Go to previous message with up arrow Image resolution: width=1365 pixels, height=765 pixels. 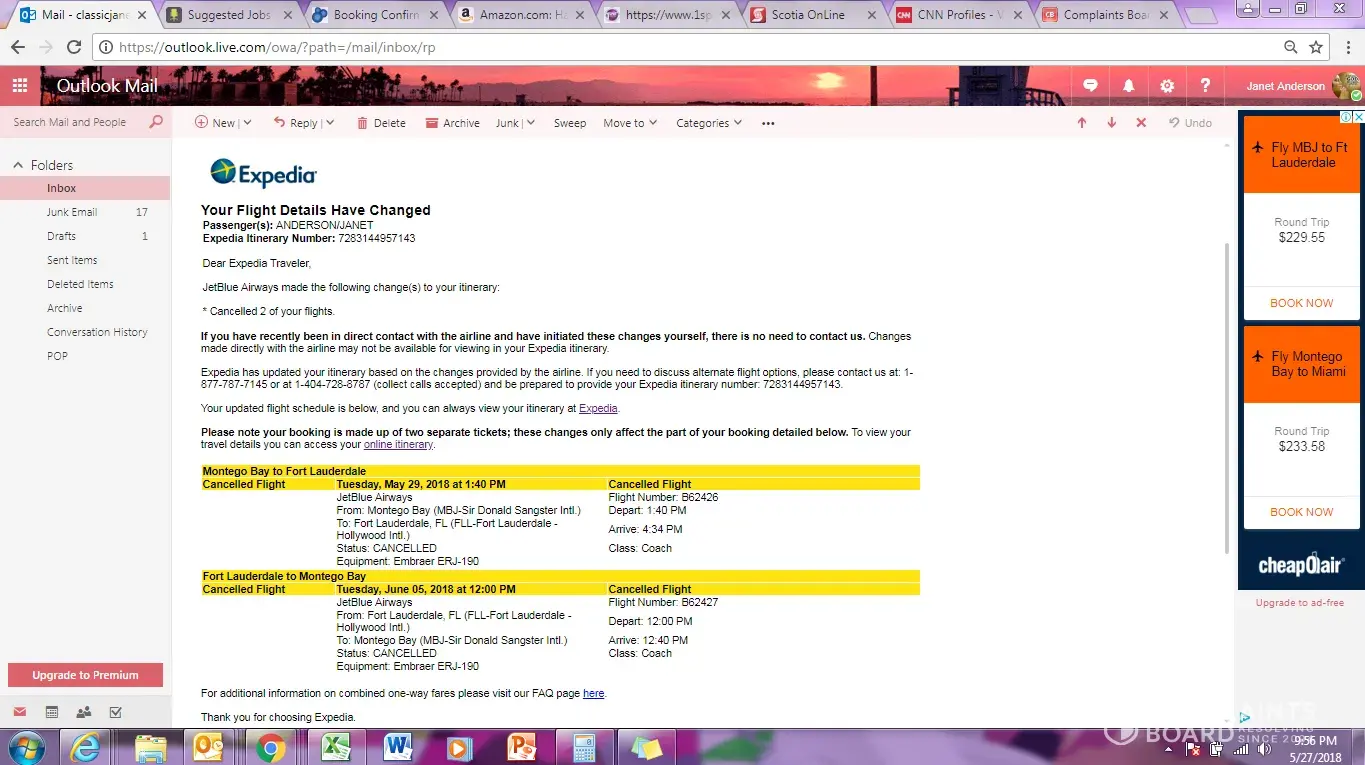(1081, 123)
